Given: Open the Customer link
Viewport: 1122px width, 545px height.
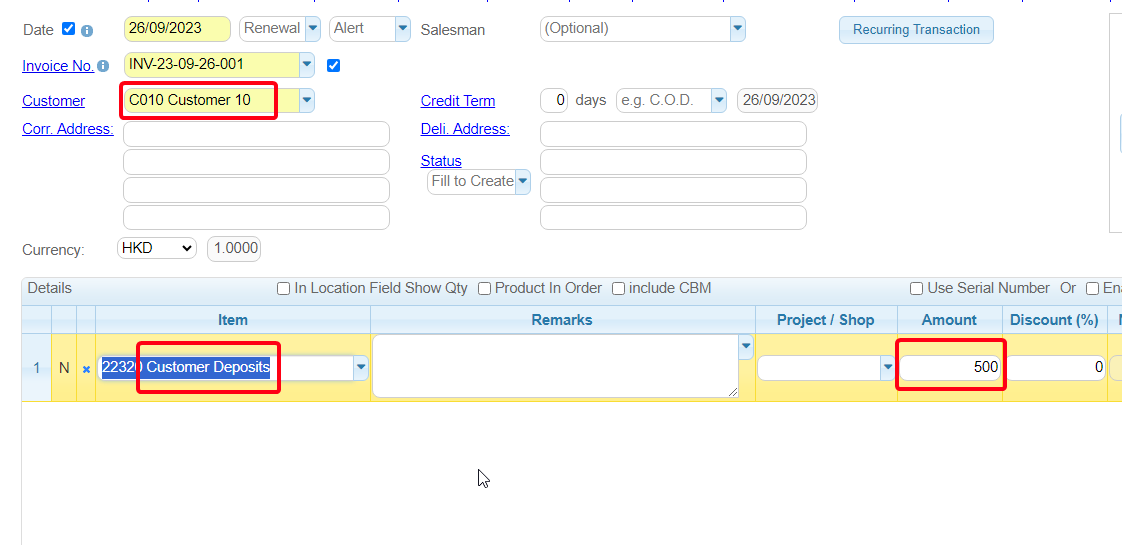Looking at the screenshot, I should coord(53,101).
